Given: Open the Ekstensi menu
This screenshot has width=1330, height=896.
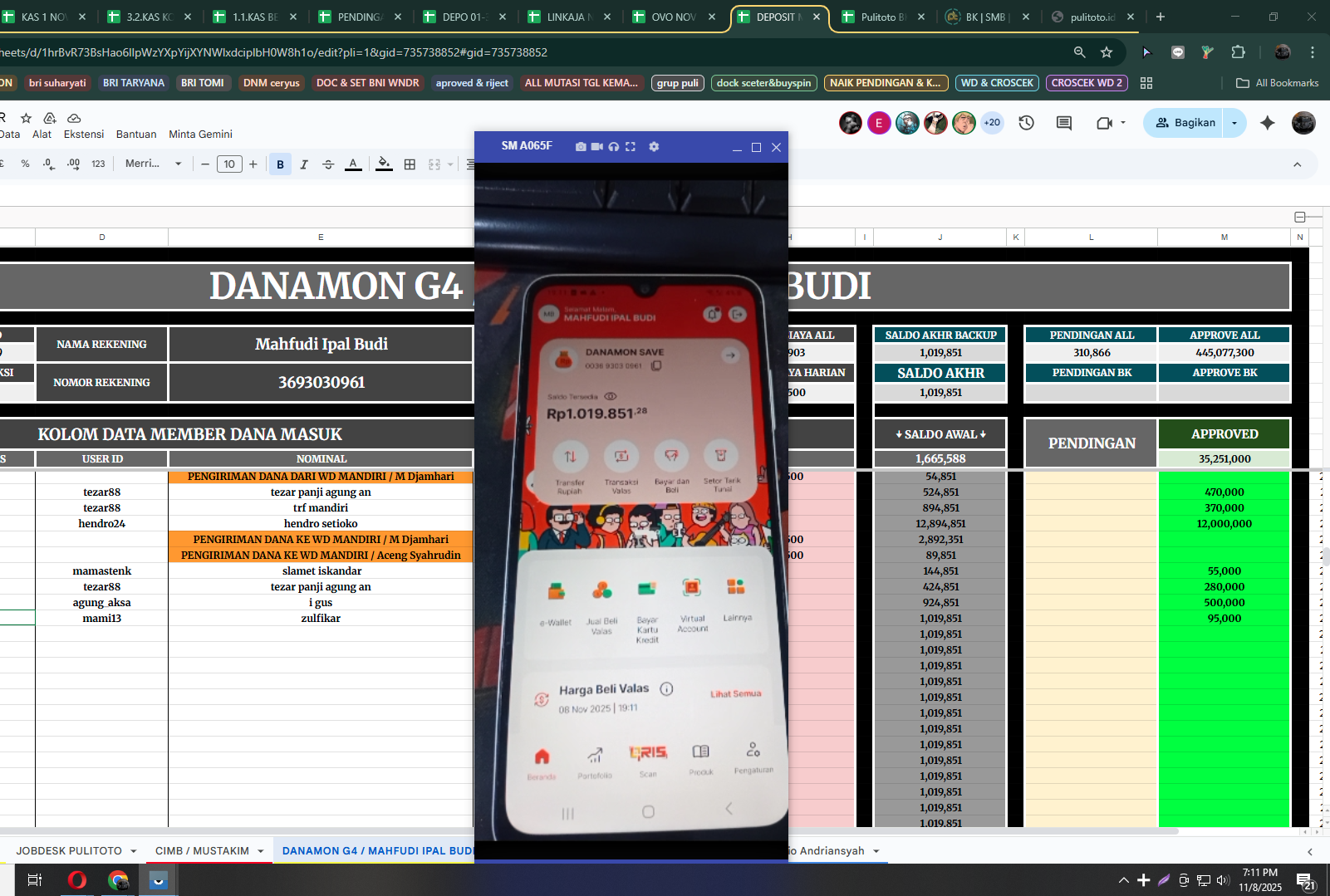Looking at the screenshot, I should (x=84, y=135).
